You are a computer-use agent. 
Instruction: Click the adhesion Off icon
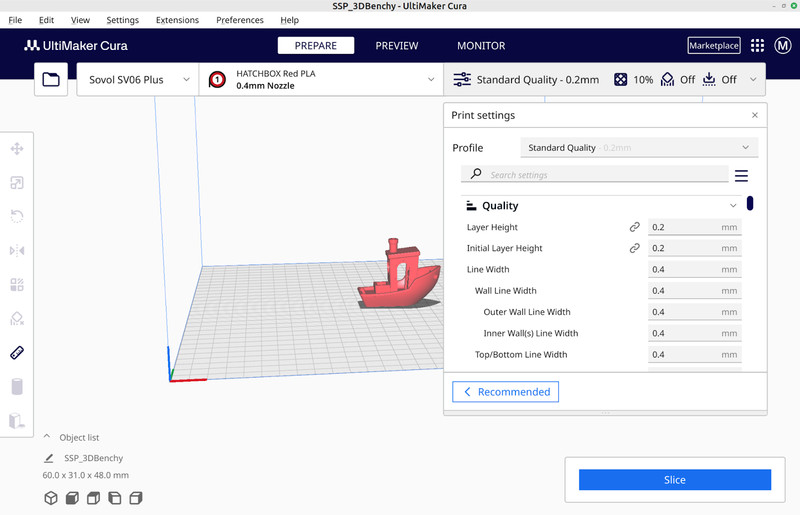click(709, 80)
